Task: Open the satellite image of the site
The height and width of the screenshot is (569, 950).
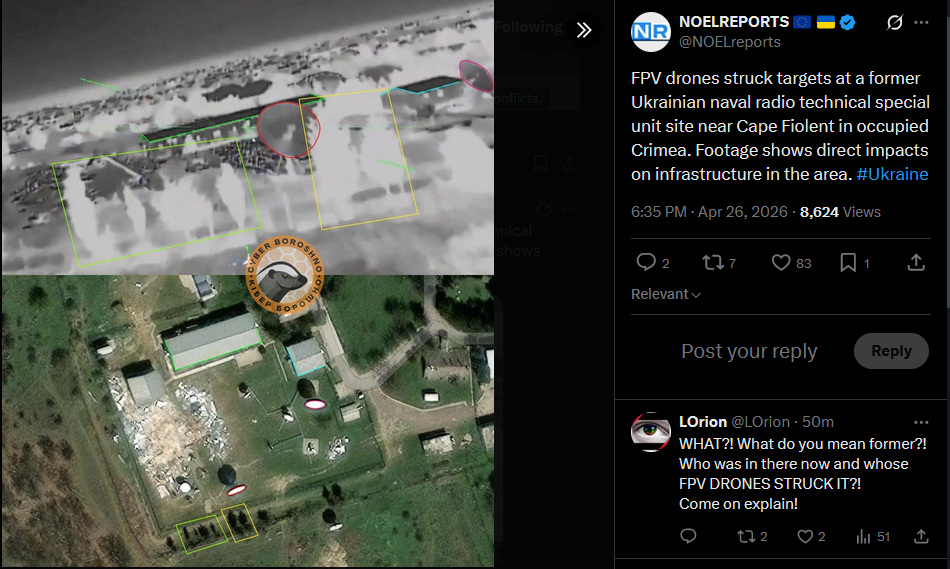Action: click(248, 421)
